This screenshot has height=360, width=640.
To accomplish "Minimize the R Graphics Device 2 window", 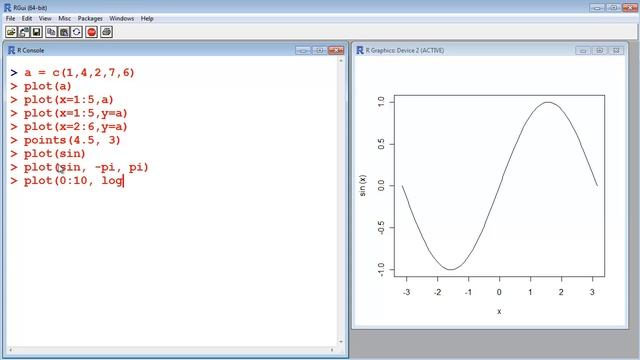I will click(x=583, y=50).
